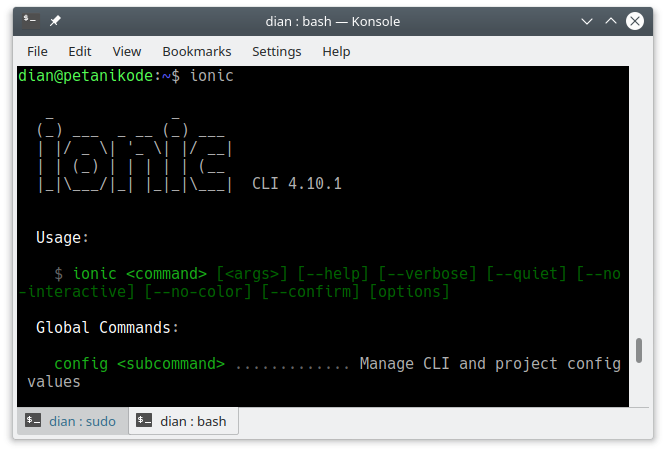This screenshot has height=452, width=666.
Task: Open the Edit menu
Action: (80, 51)
